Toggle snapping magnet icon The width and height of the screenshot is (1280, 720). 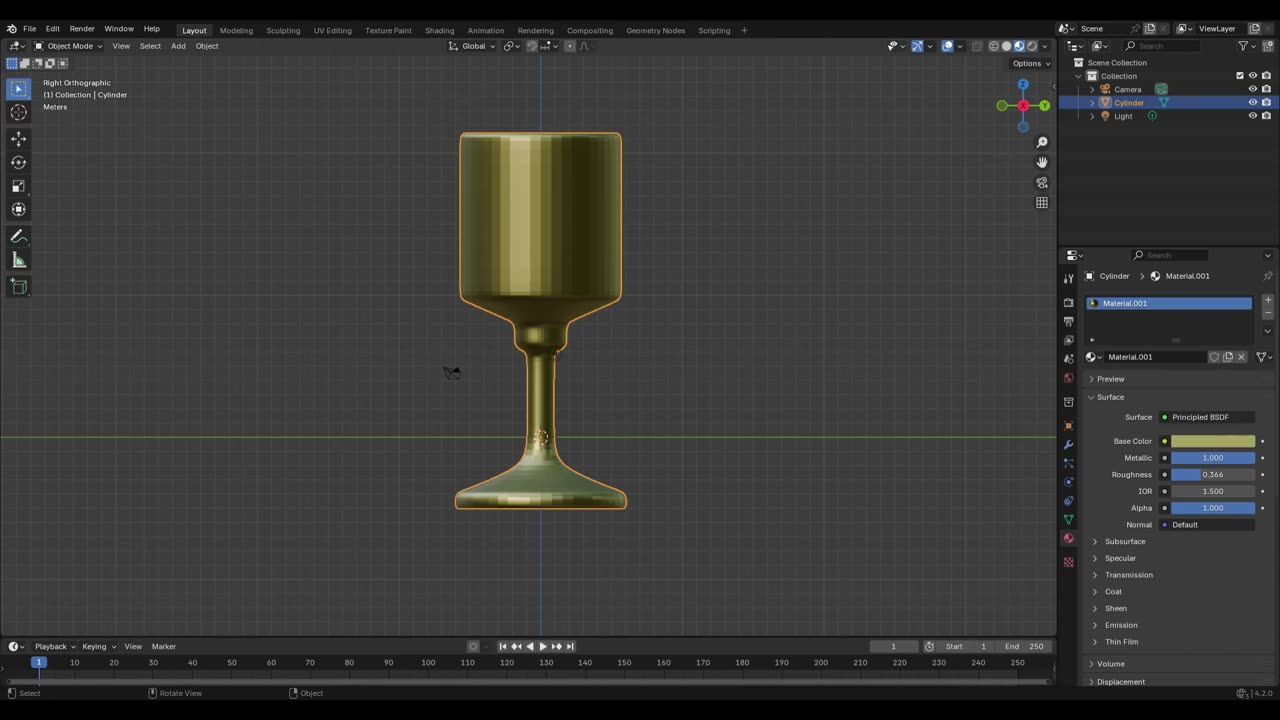click(x=532, y=46)
